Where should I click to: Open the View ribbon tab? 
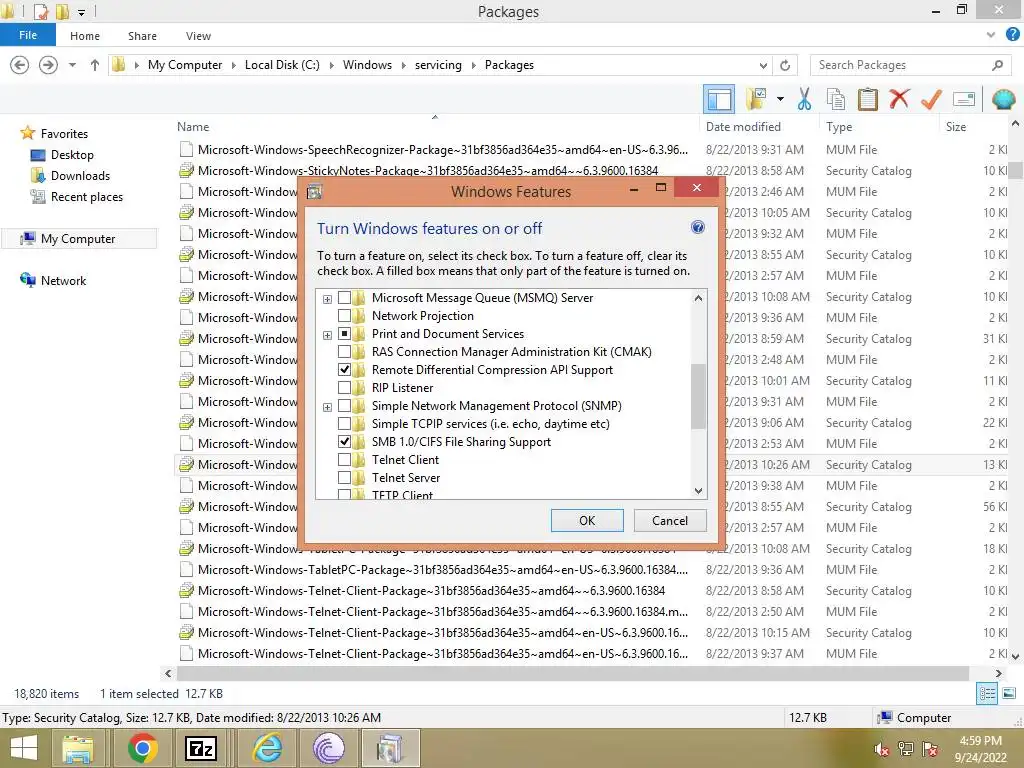198,36
